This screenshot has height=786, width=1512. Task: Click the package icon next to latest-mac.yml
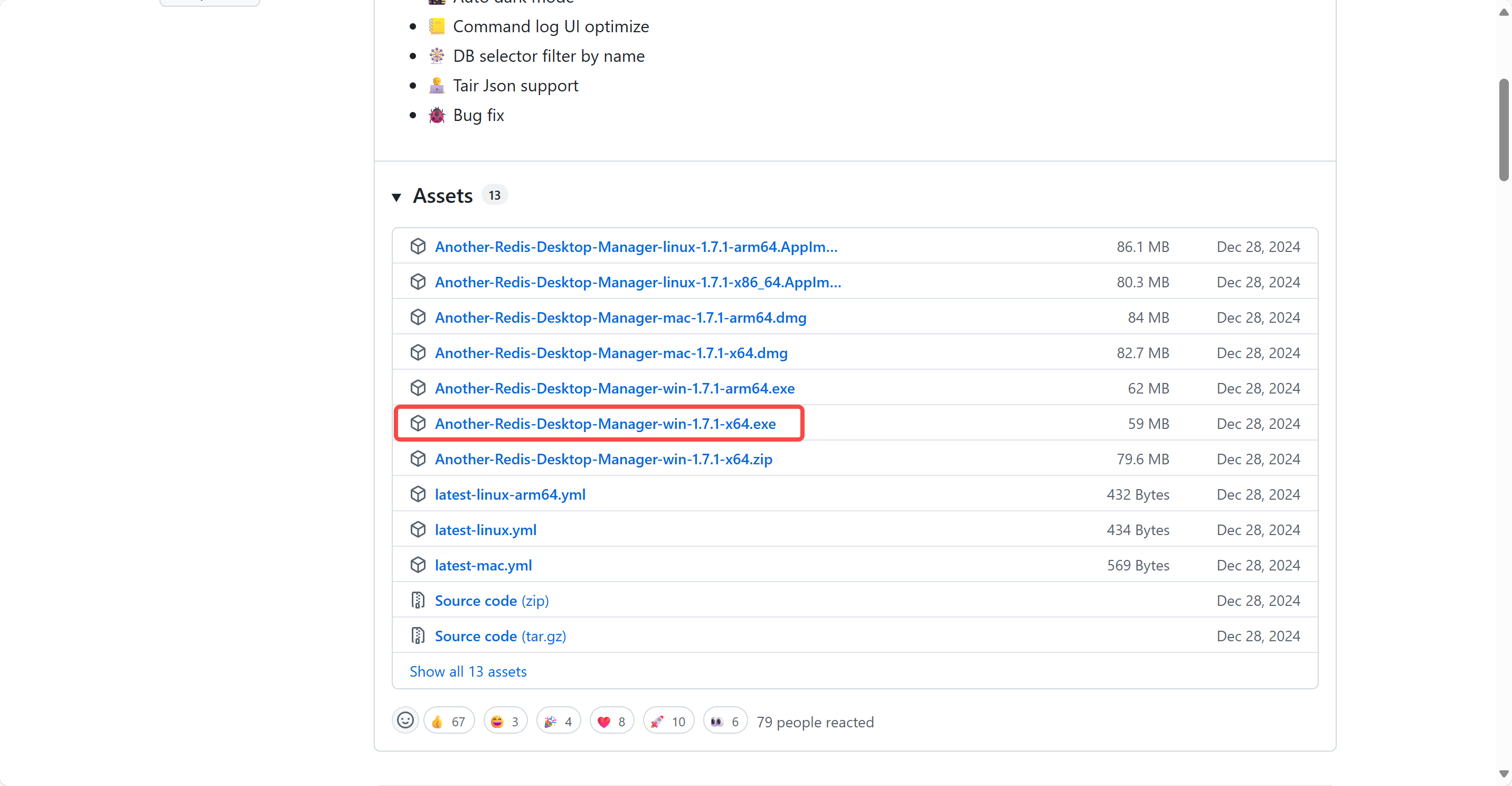(418, 565)
